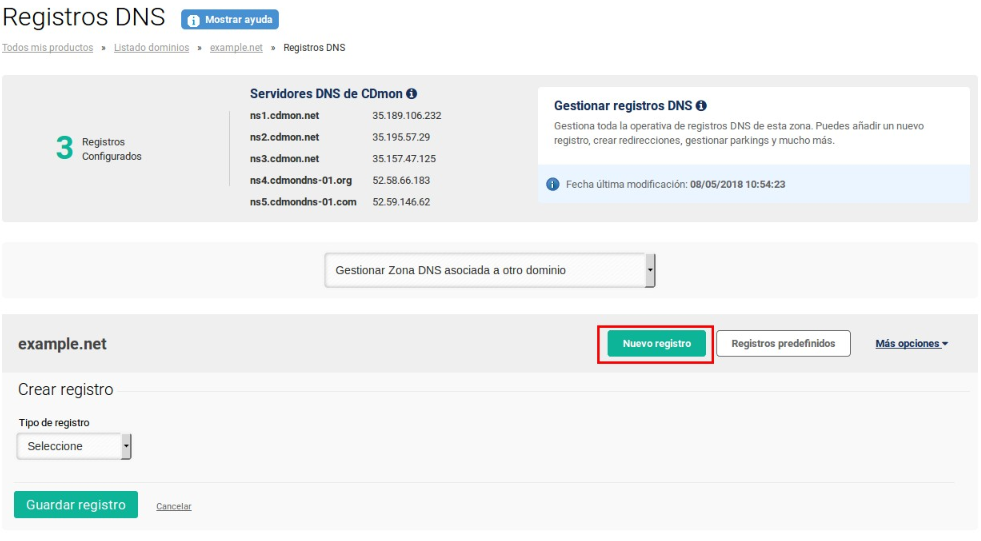Screen dimensions: 981x541
Task: Save with the Guardar registro button
Action: click(76, 505)
